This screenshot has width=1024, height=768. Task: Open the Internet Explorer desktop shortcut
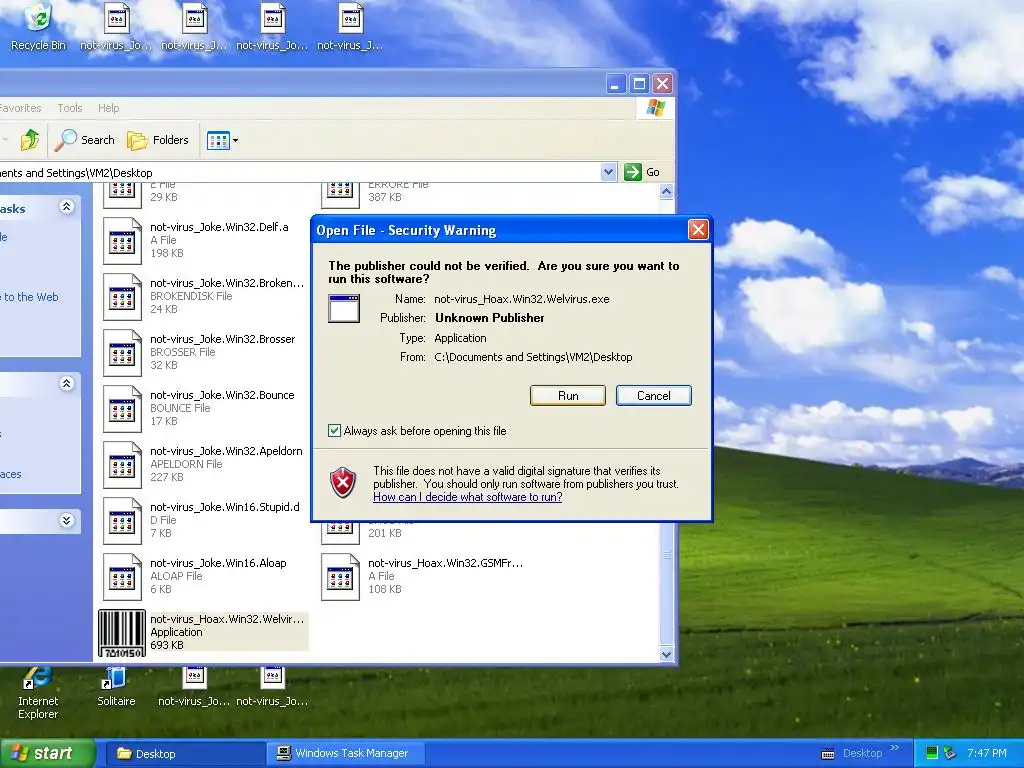click(38, 694)
